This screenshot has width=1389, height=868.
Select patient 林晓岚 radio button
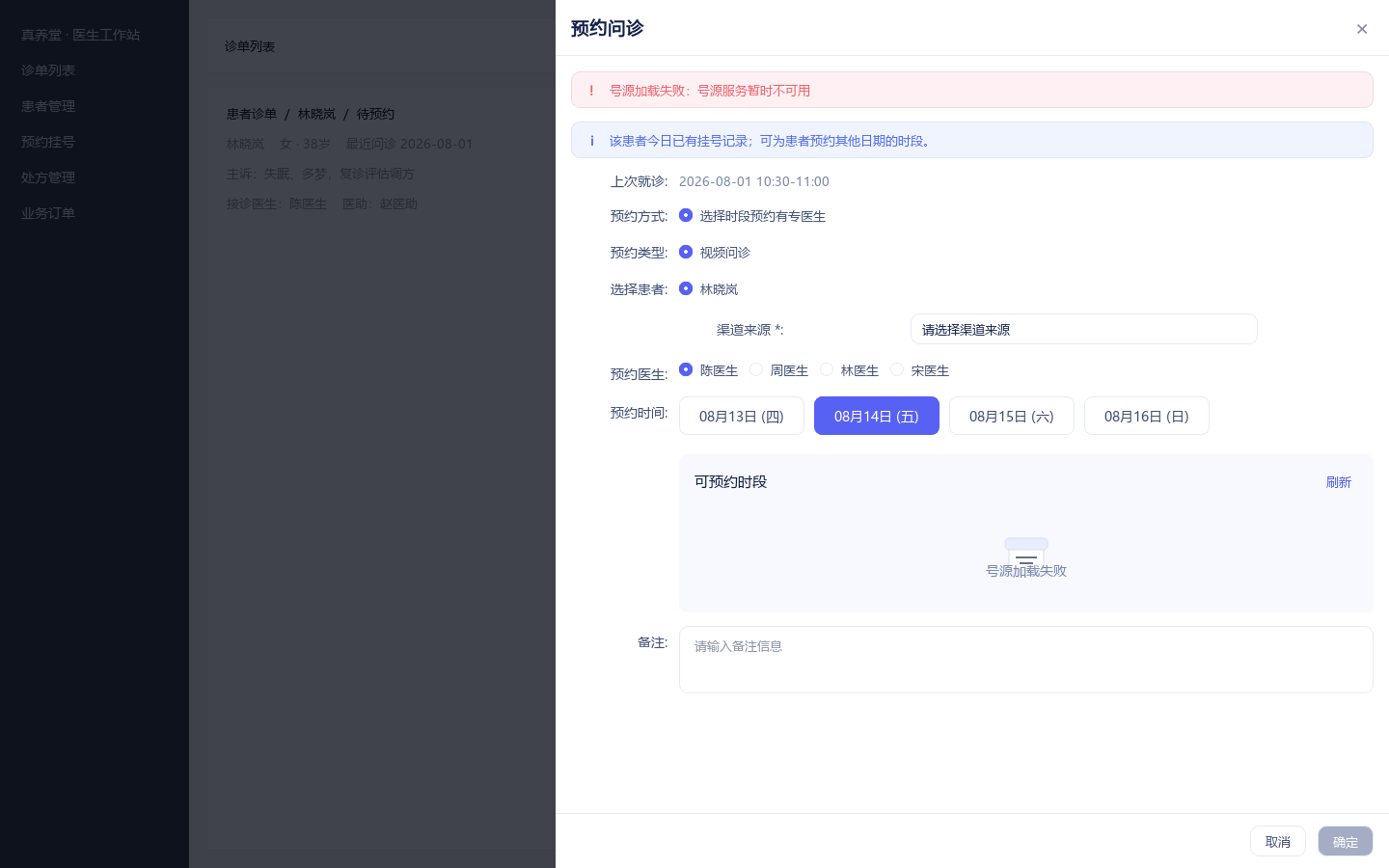[686, 288]
